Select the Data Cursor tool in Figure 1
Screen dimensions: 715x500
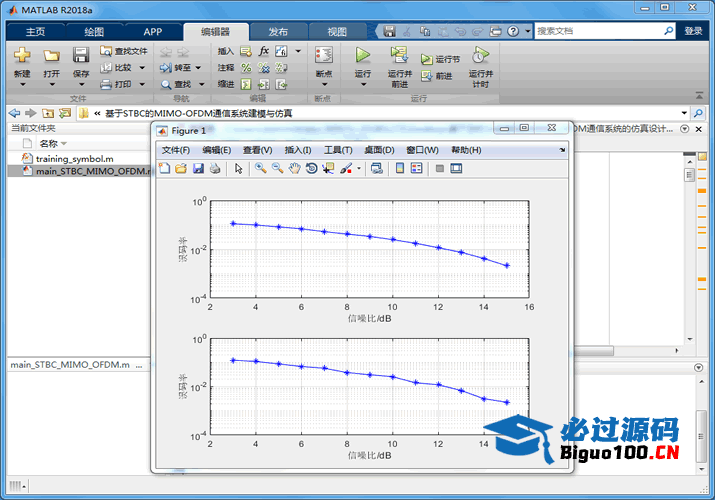point(328,168)
